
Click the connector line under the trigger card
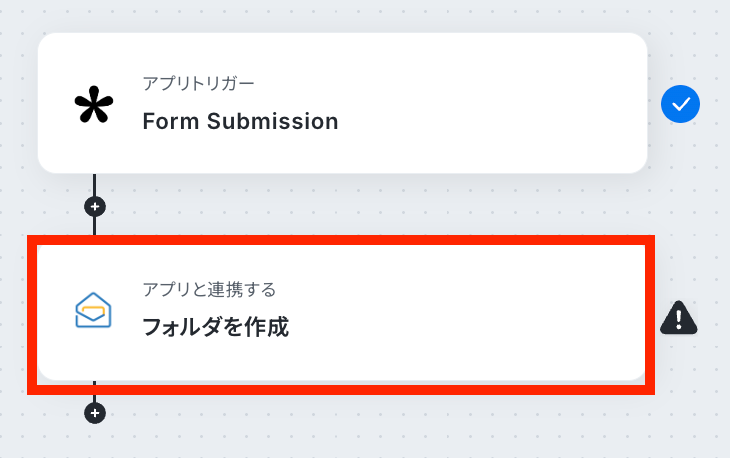(x=95, y=186)
